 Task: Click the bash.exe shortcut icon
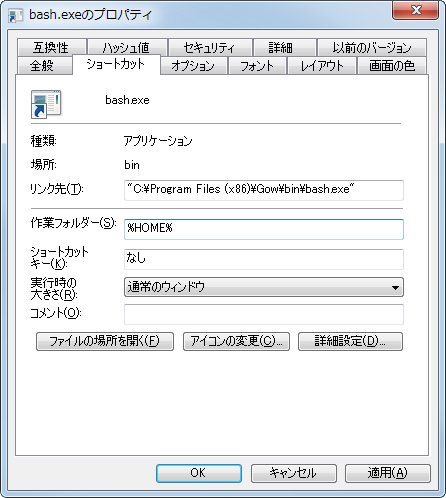tap(46, 104)
